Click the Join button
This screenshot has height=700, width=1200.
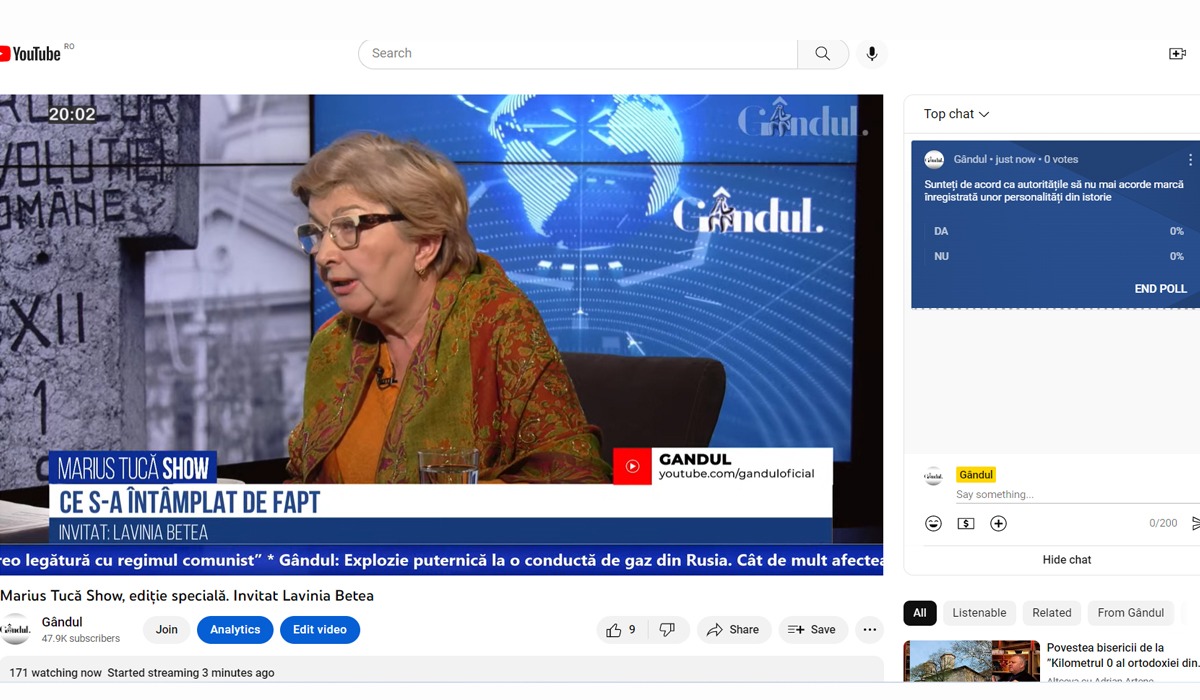(x=167, y=630)
